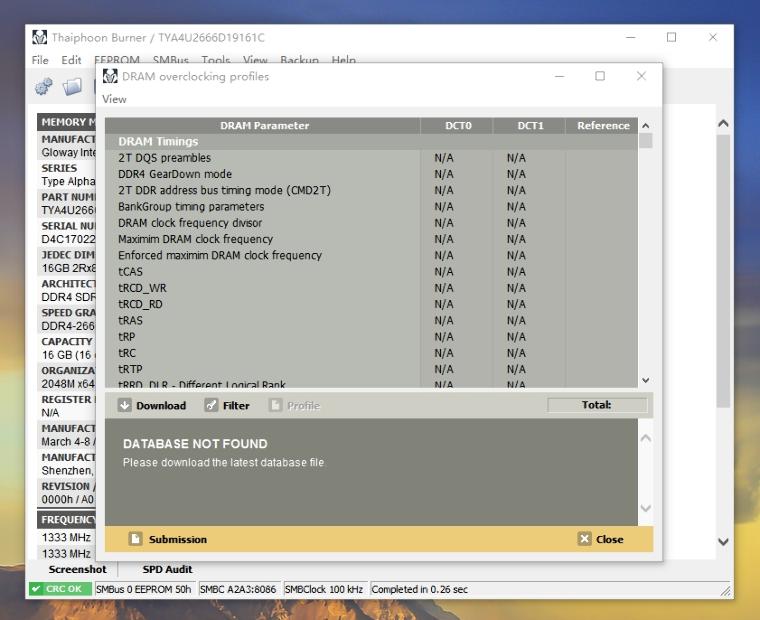Click the Download icon in dialog toolbar

pos(125,406)
